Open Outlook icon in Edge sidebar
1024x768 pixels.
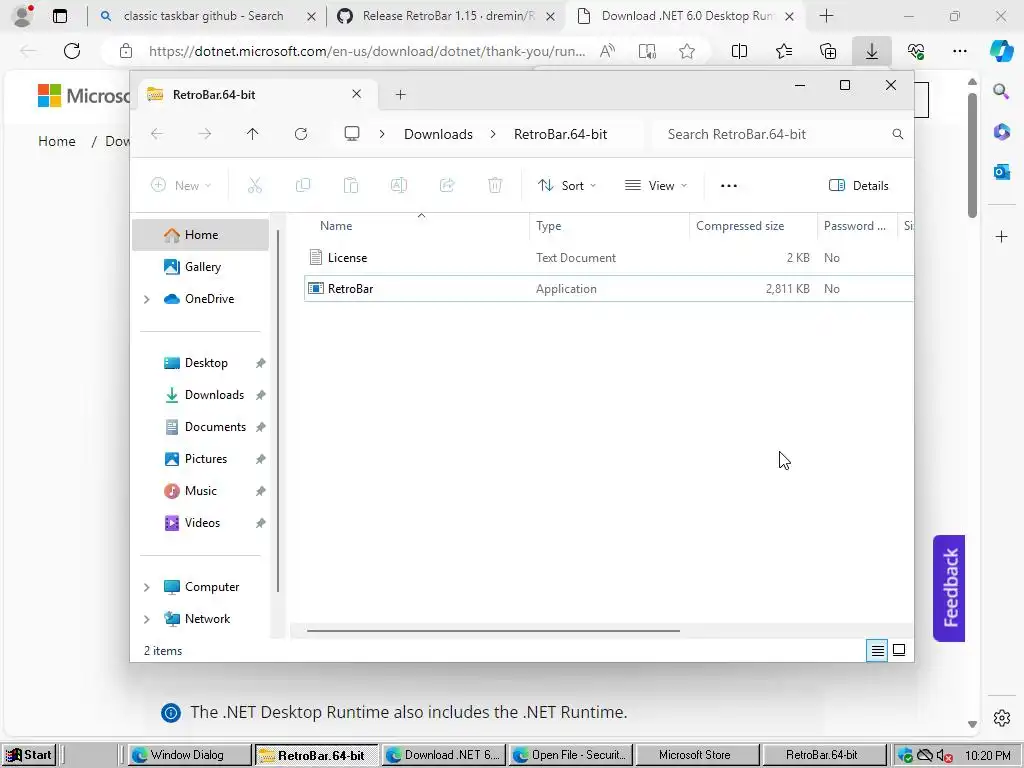pyautogui.click(x=1002, y=172)
